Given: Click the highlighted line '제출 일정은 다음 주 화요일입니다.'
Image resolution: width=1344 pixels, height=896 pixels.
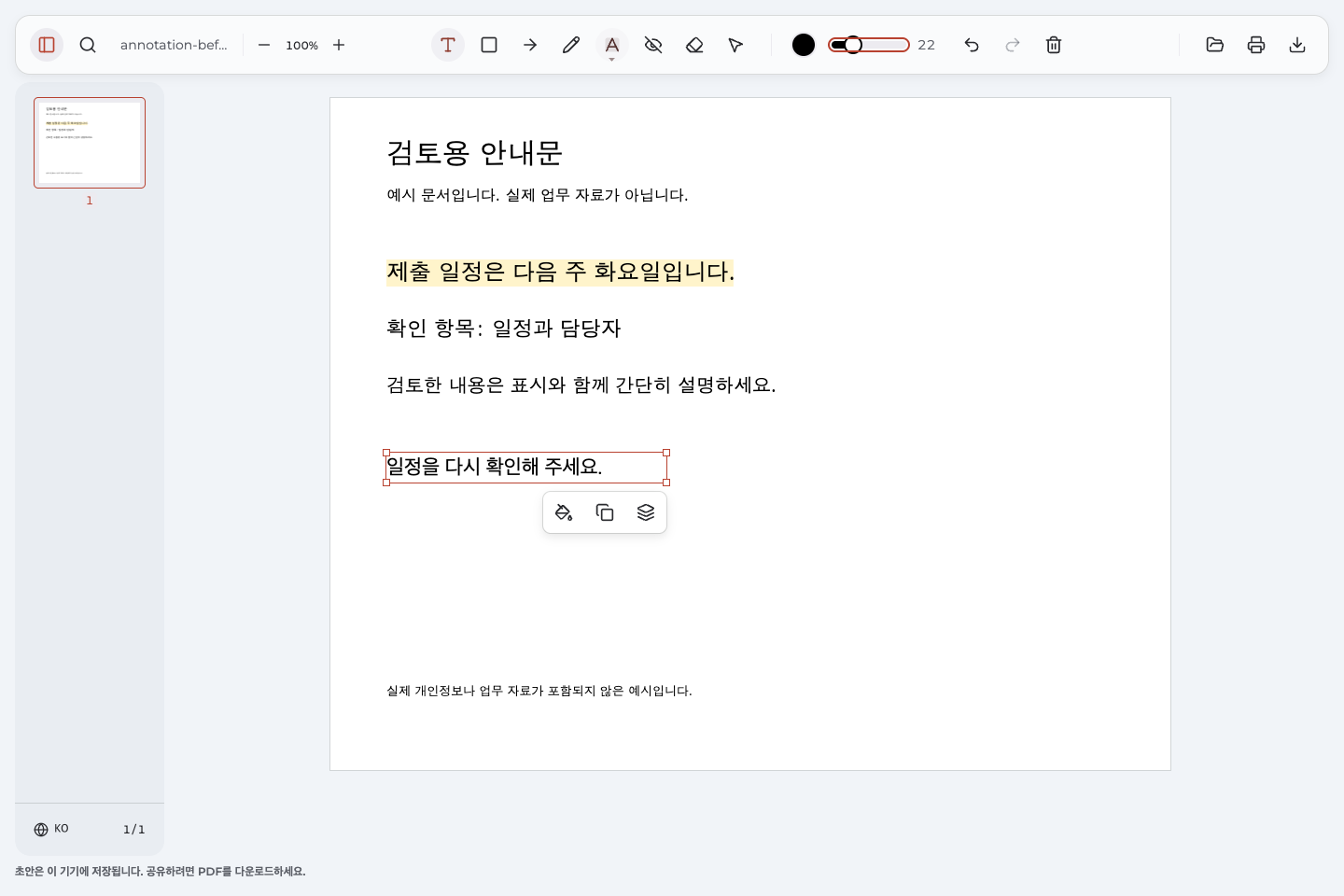Looking at the screenshot, I should click(x=560, y=272).
